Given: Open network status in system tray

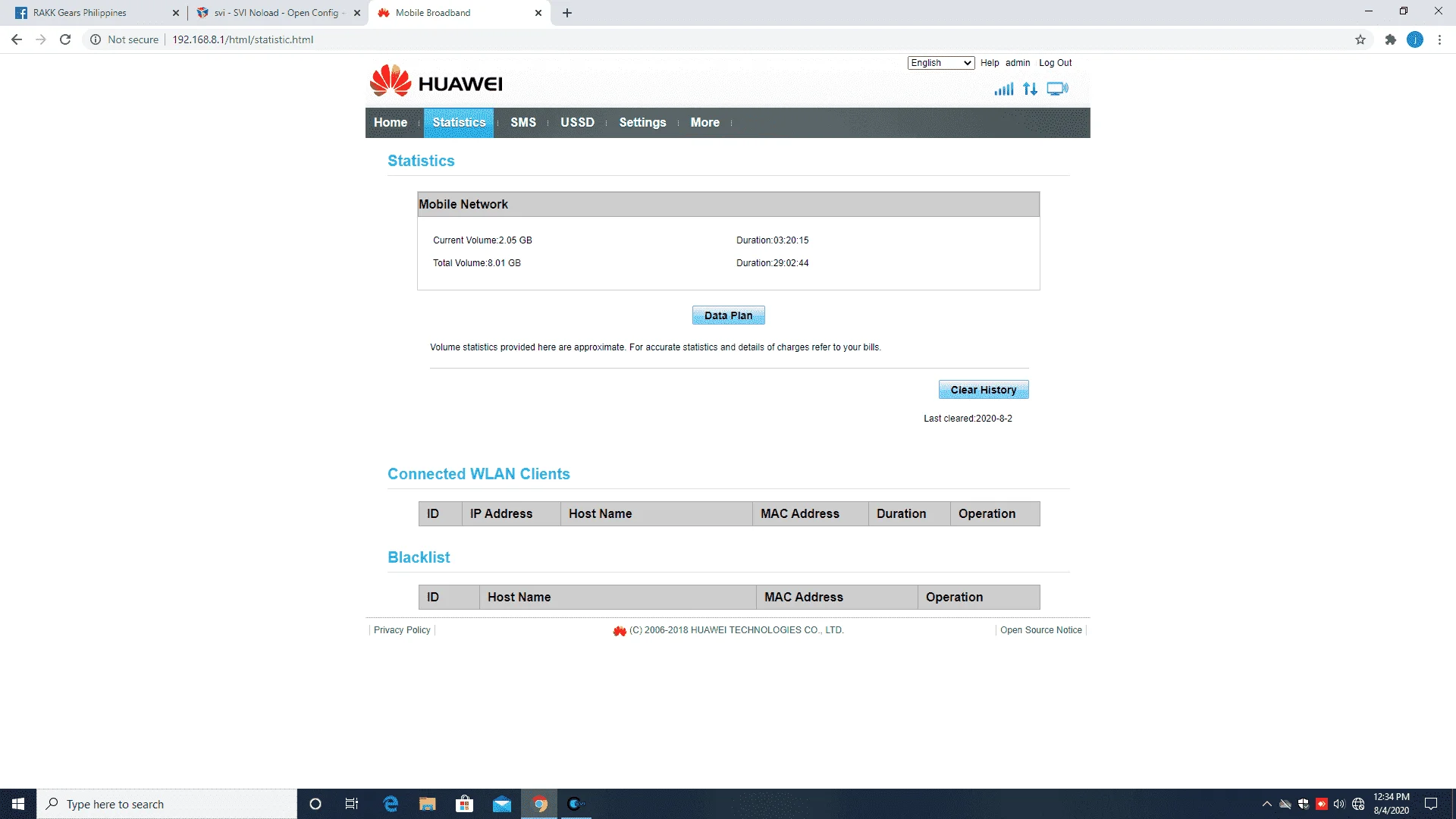Looking at the screenshot, I should pos(1358,804).
